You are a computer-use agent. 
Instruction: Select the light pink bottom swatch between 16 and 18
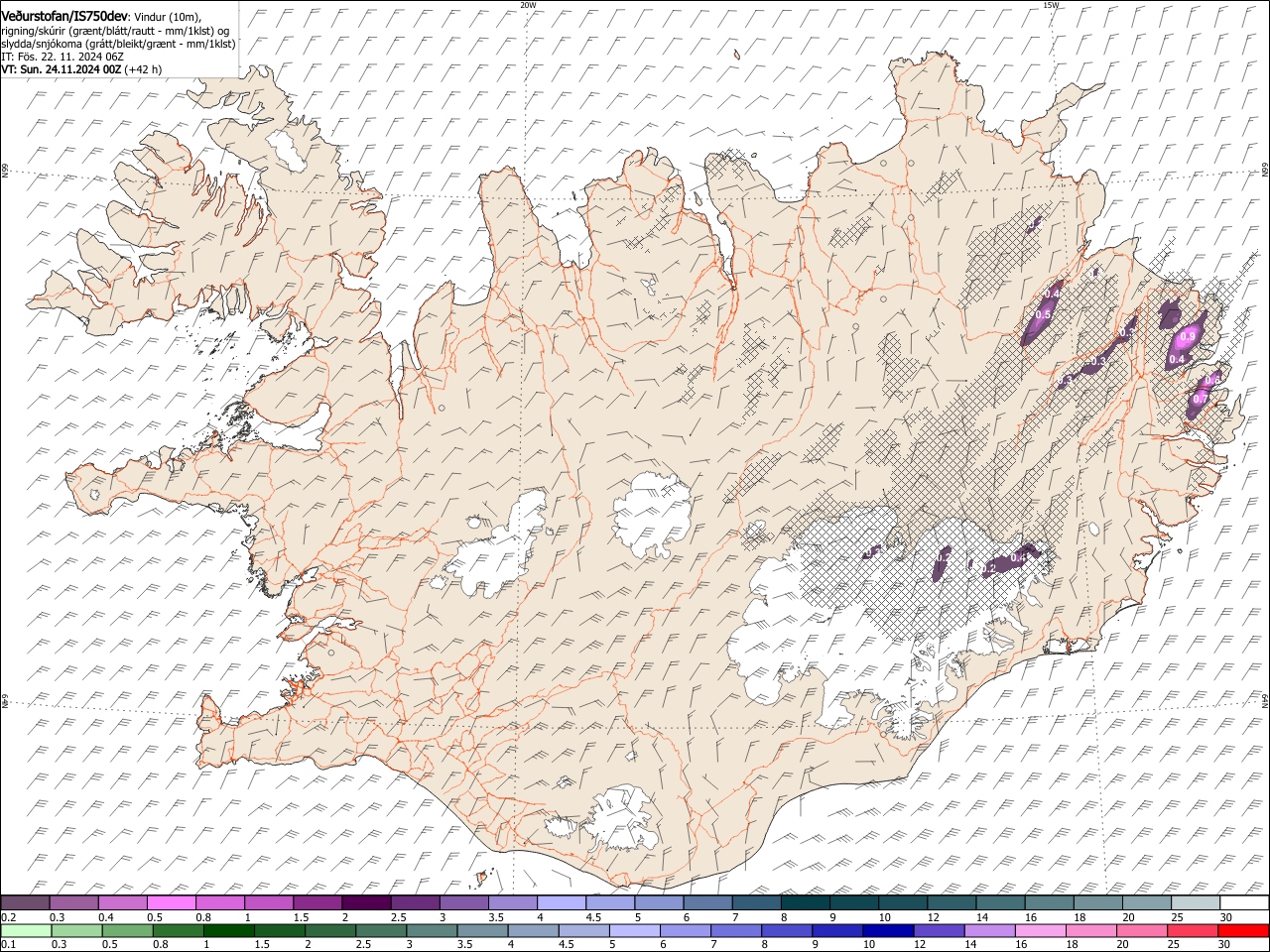tap(1041, 930)
